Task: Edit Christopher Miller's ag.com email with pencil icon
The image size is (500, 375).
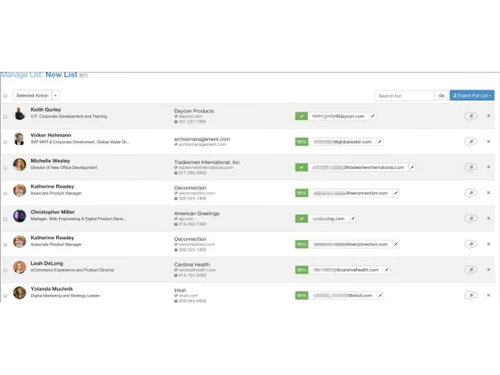Action: (353, 219)
